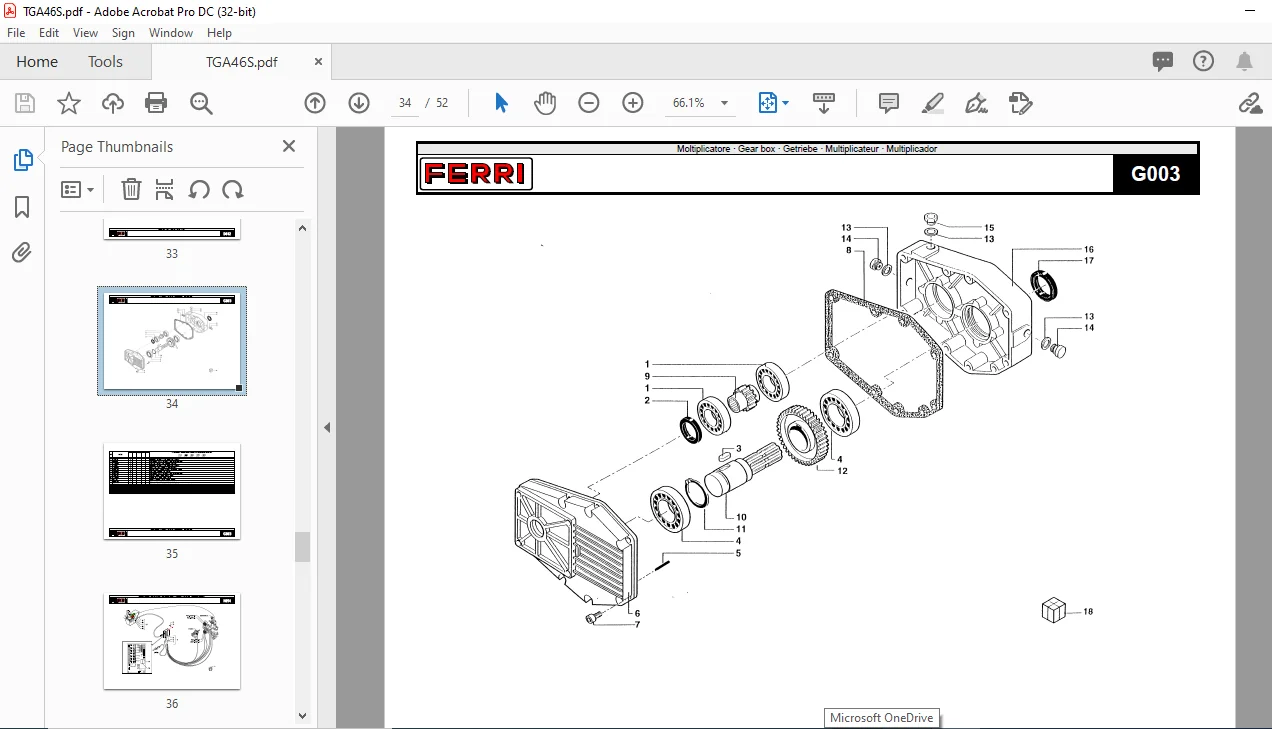
Task: Delete selected page trash icon
Action: pos(131,189)
